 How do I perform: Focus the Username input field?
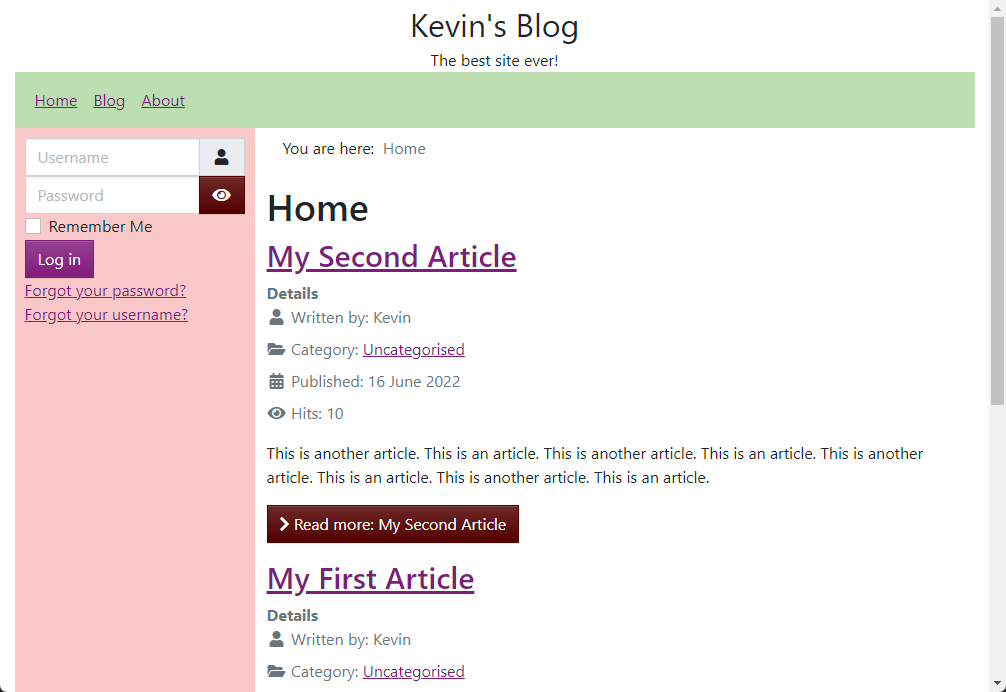(x=112, y=157)
